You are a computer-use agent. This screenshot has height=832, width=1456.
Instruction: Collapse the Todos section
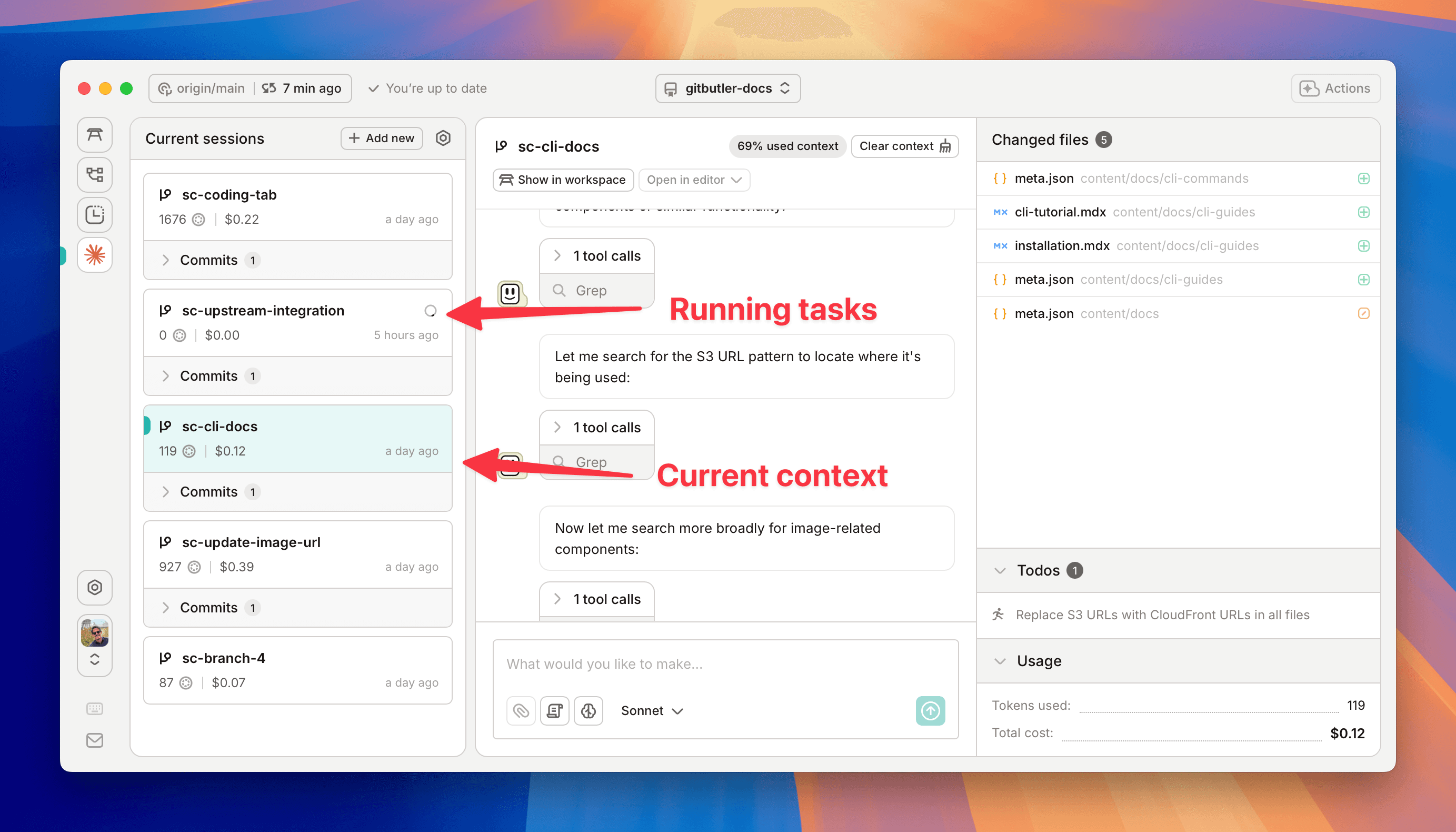tap(1000, 570)
